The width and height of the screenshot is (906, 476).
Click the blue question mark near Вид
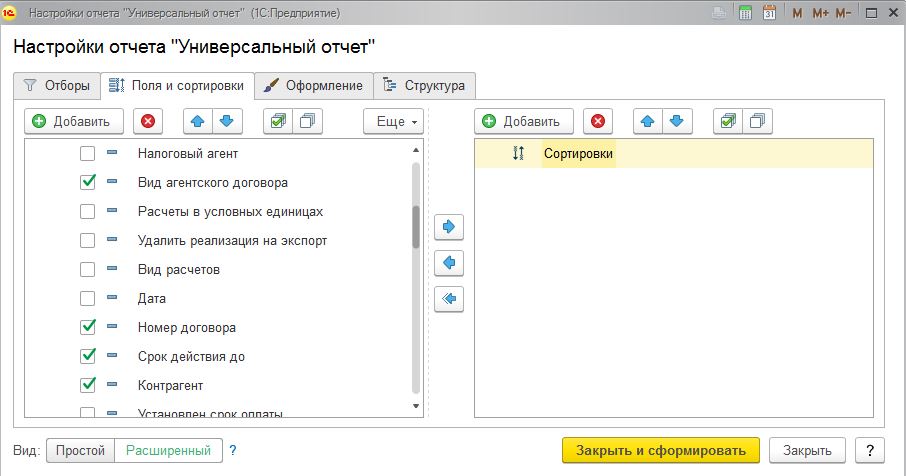tap(233, 450)
